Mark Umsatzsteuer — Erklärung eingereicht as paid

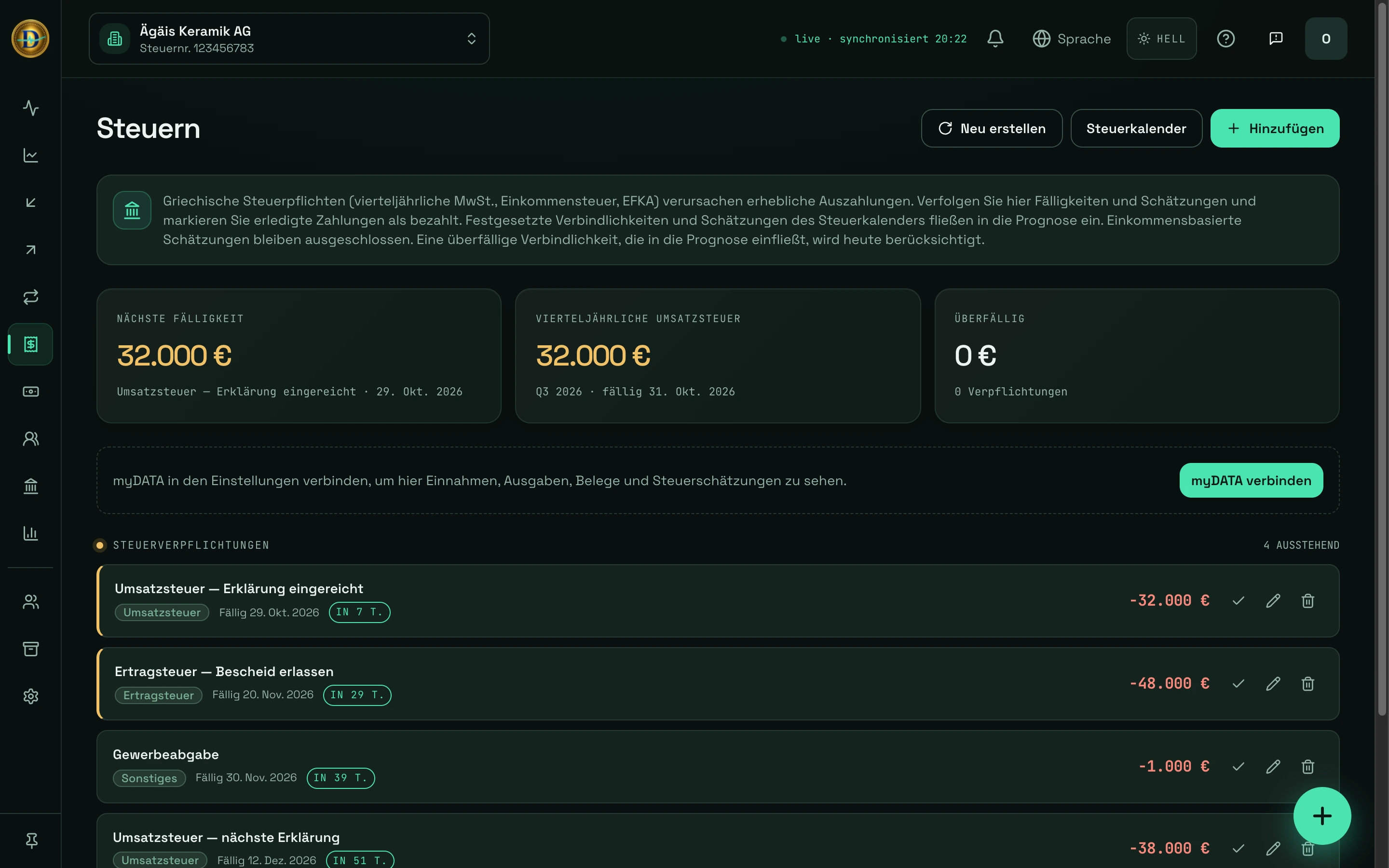tap(1239, 600)
